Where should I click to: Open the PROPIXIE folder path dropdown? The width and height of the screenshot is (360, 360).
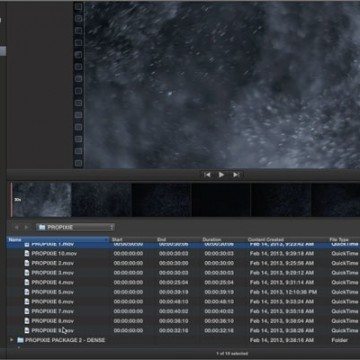click(75, 227)
